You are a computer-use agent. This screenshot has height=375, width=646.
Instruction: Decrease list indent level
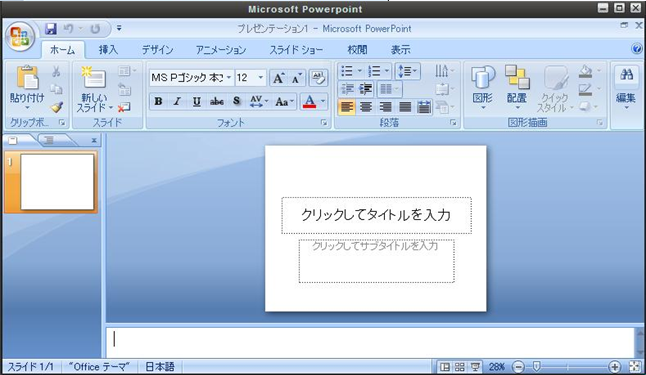pos(347,89)
